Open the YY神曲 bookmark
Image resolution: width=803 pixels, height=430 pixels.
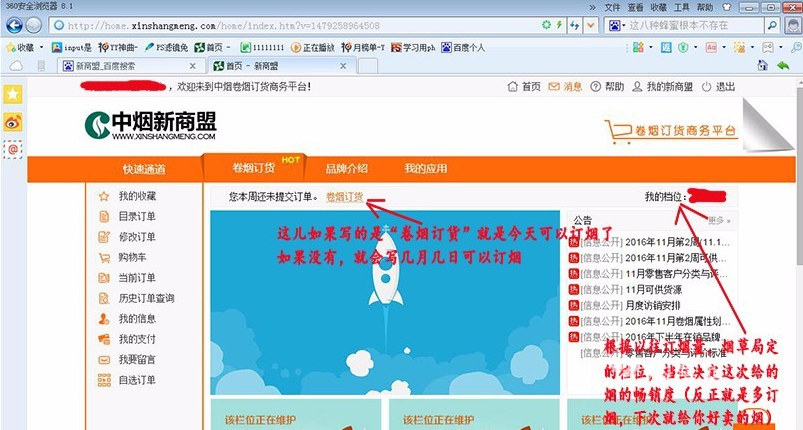coord(117,48)
